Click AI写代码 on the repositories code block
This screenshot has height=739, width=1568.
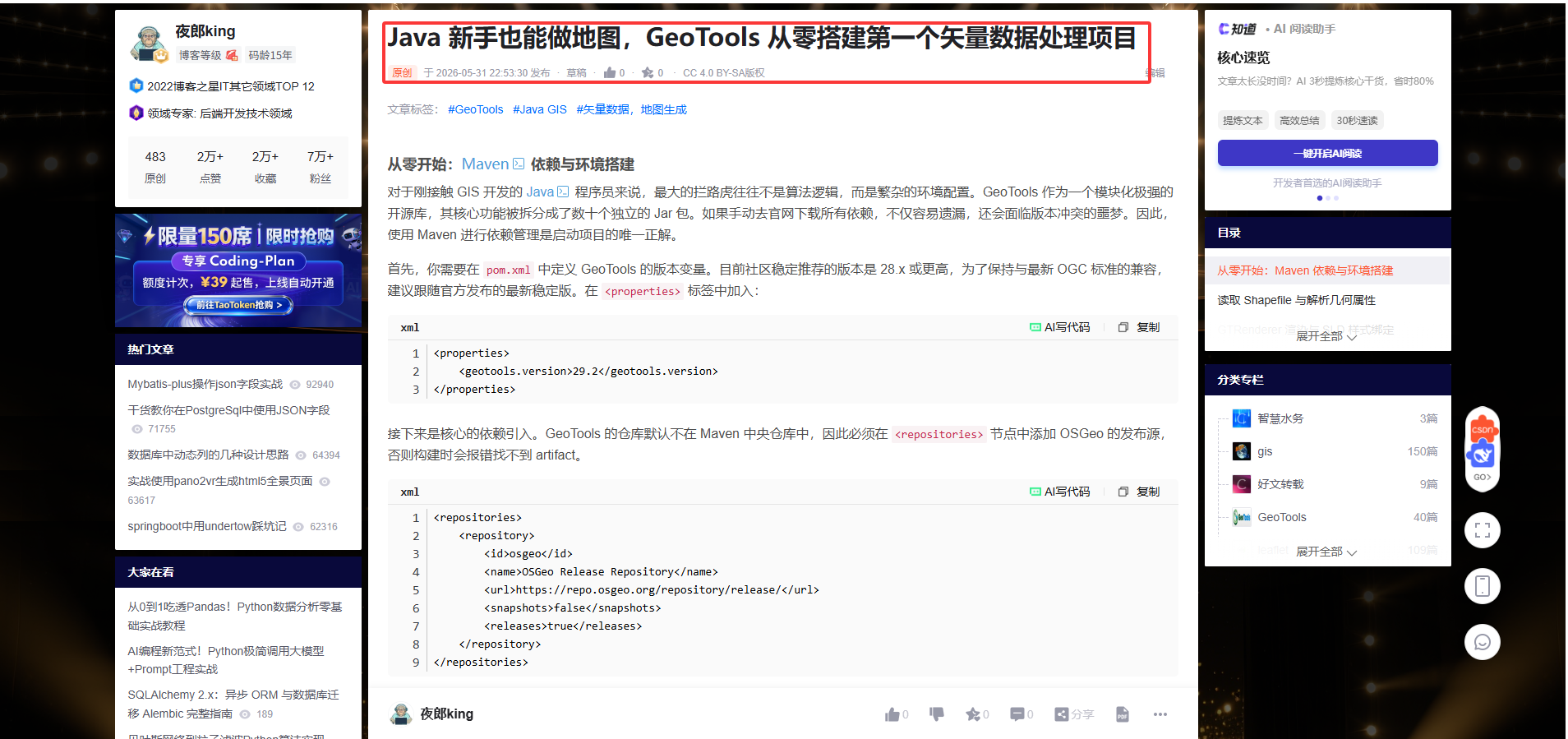click(x=1059, y=492)
